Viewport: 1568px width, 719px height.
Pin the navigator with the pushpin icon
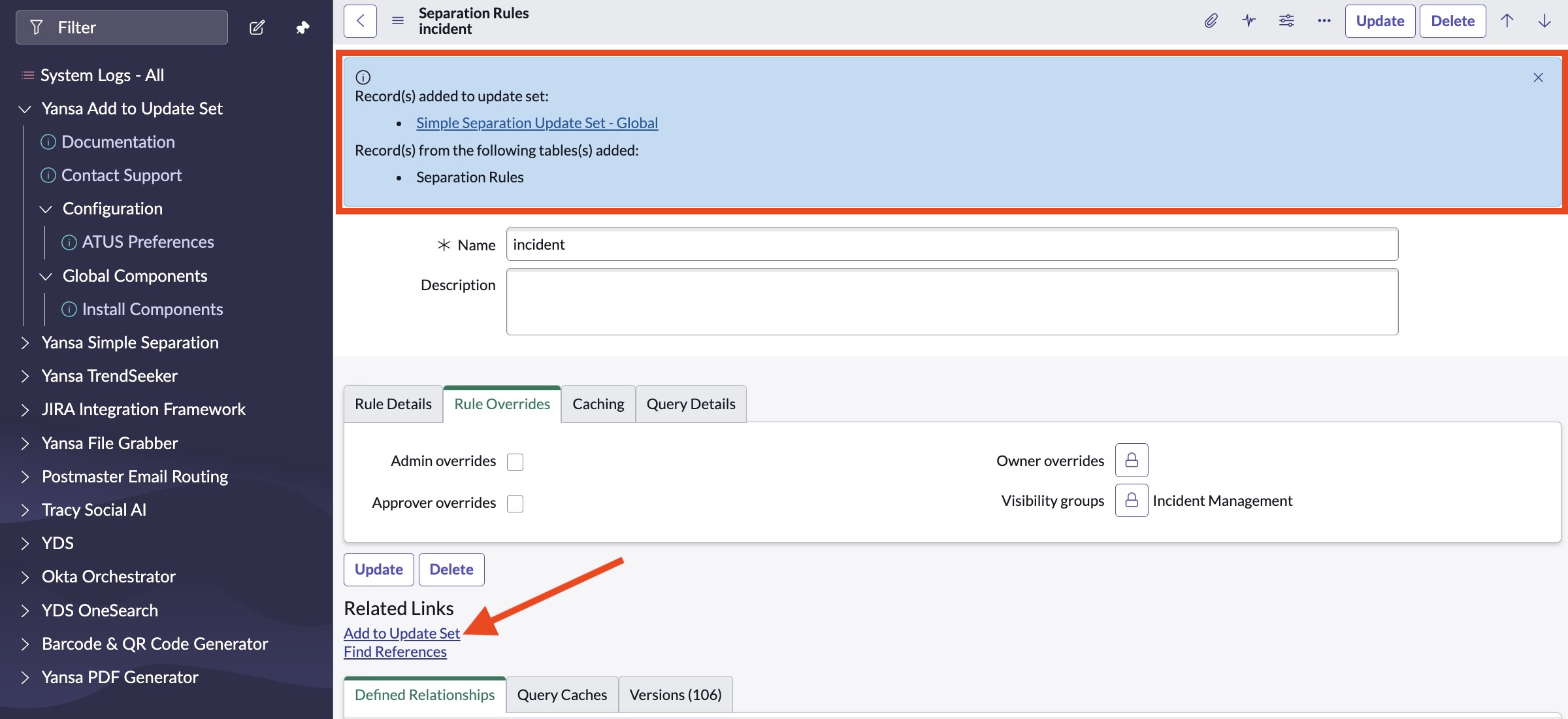302,27
